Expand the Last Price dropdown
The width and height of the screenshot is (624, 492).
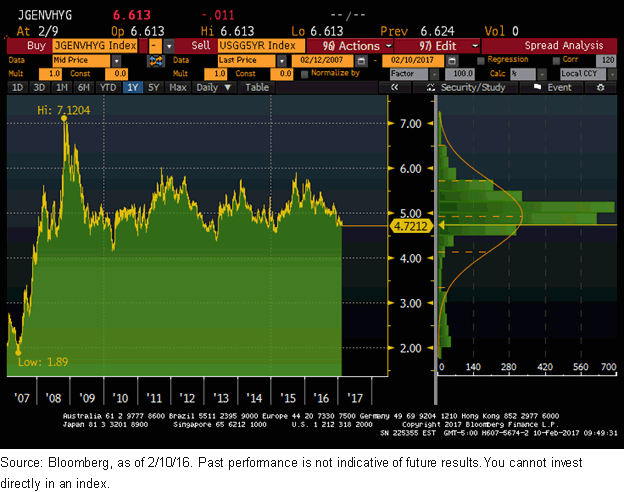282,61
